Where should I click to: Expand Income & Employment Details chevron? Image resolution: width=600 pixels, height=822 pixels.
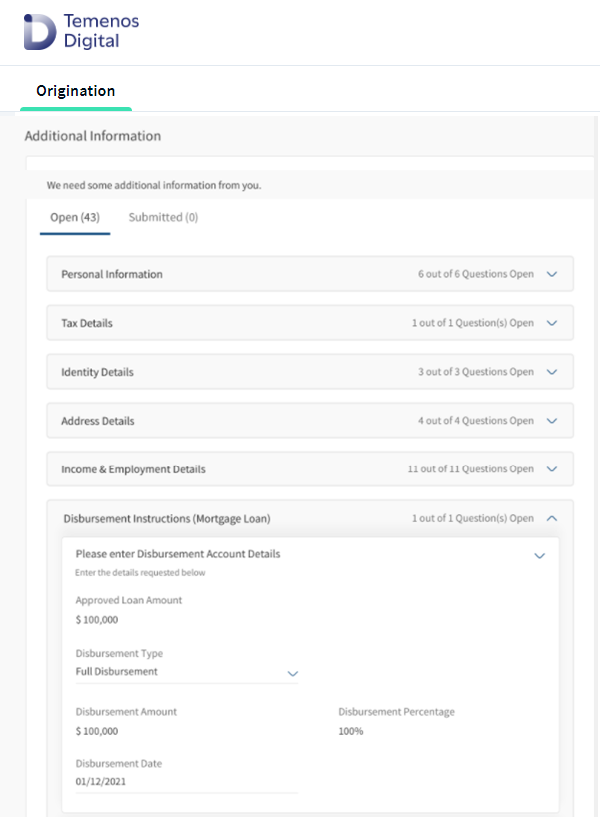552,469
